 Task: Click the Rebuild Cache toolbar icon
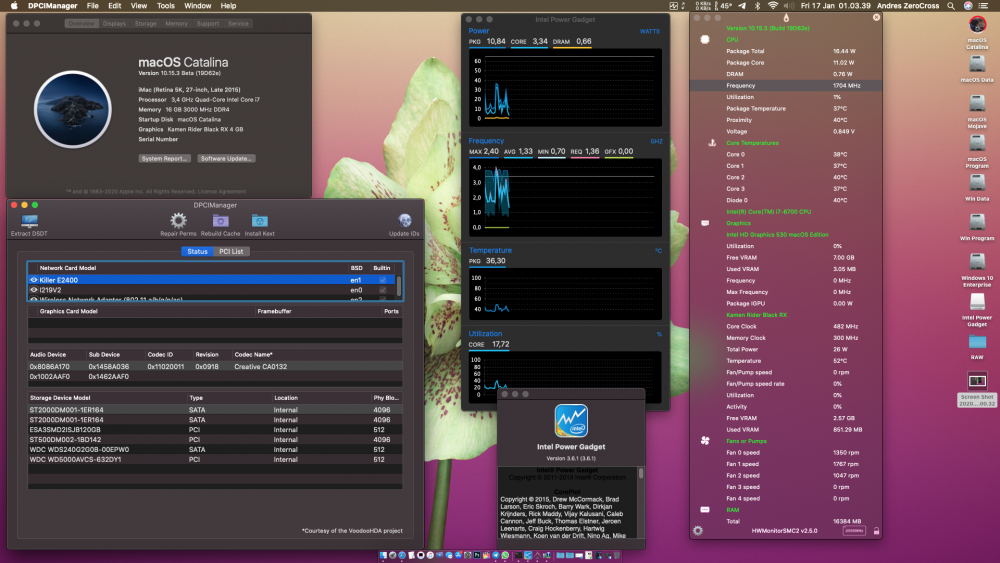pos(221,221)
